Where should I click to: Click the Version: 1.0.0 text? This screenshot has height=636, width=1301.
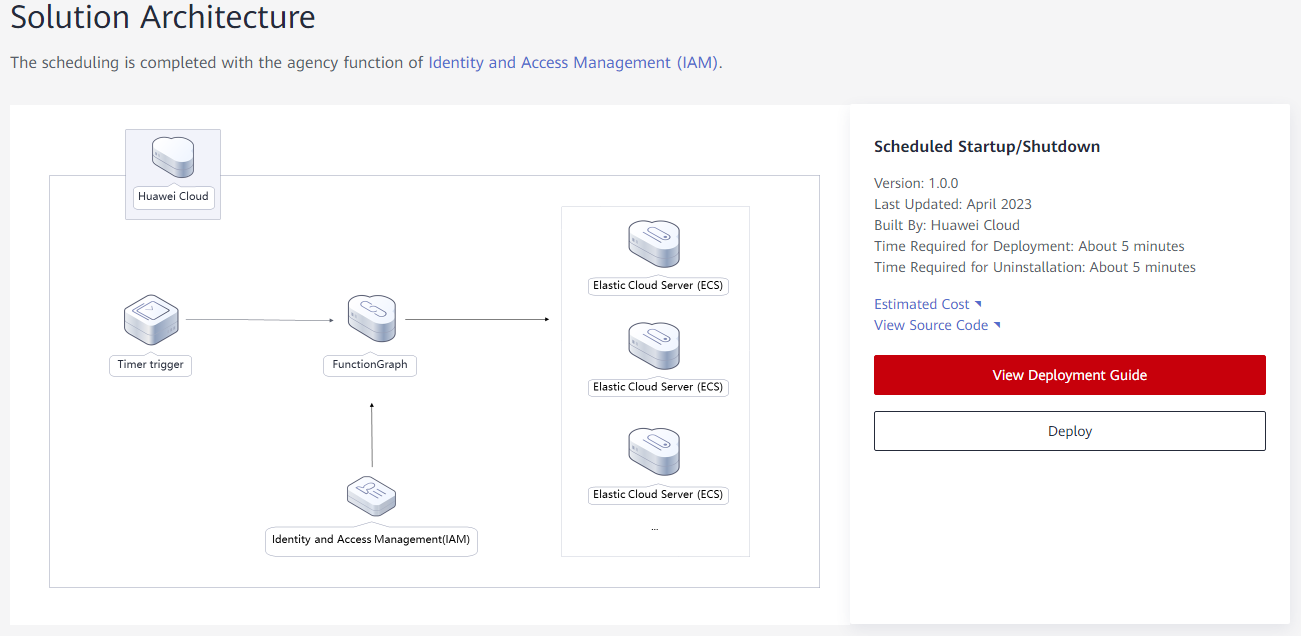[x=916, y=183]
